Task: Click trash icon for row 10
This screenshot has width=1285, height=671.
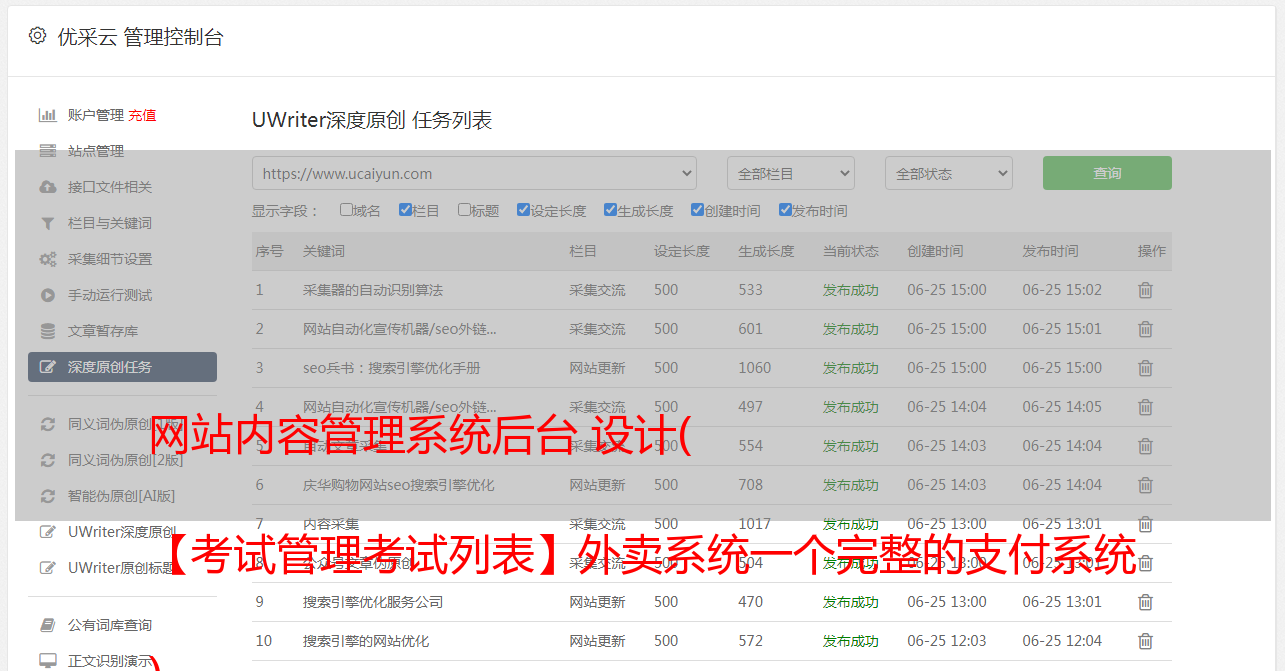Action: [x=1145, y=641]
